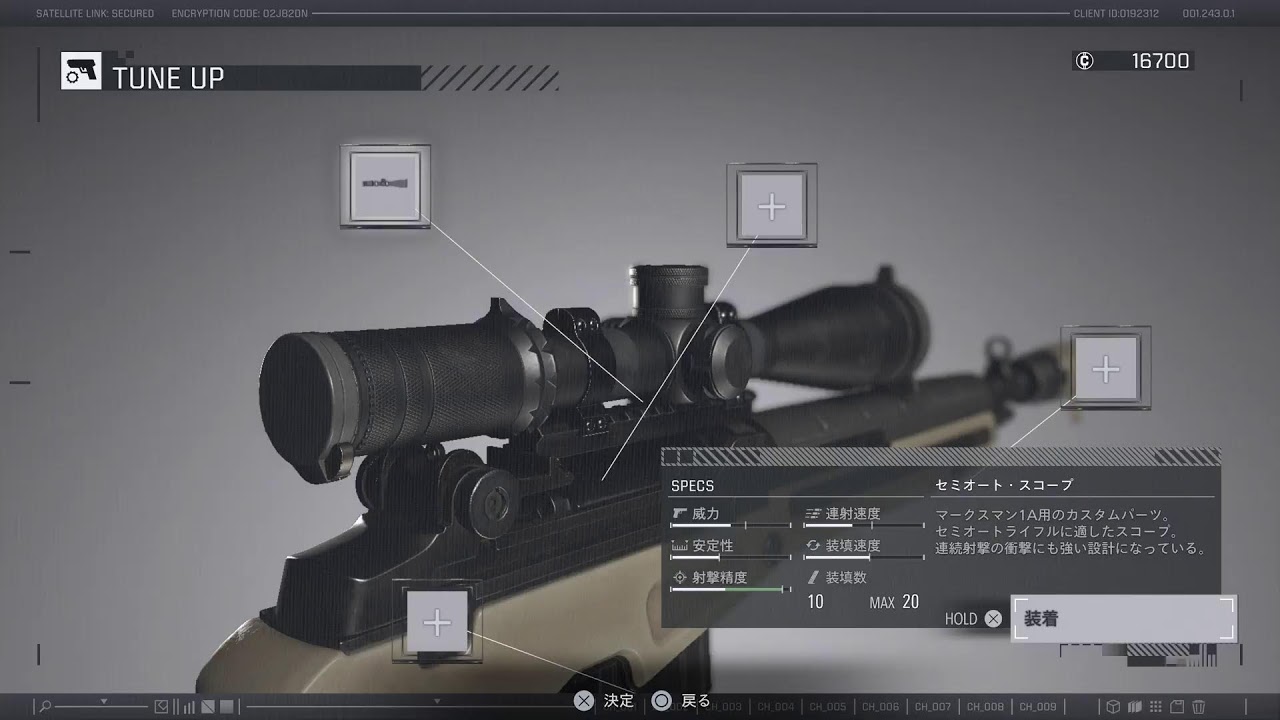Click the セミオート・スコープ part name
The height and width of the screenshot is (720, 1280).
click(x=1003, y=485)
